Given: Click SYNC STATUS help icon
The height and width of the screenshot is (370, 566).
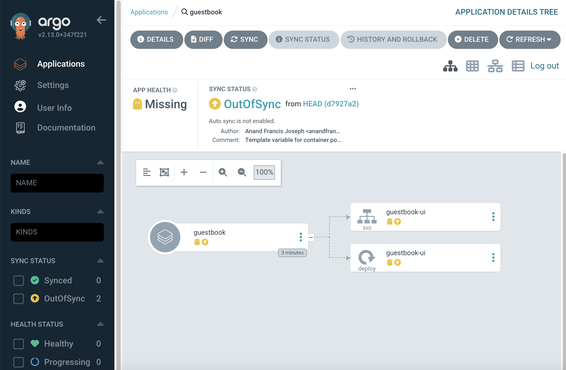Looking at the screenshot, I should [254, 89].
